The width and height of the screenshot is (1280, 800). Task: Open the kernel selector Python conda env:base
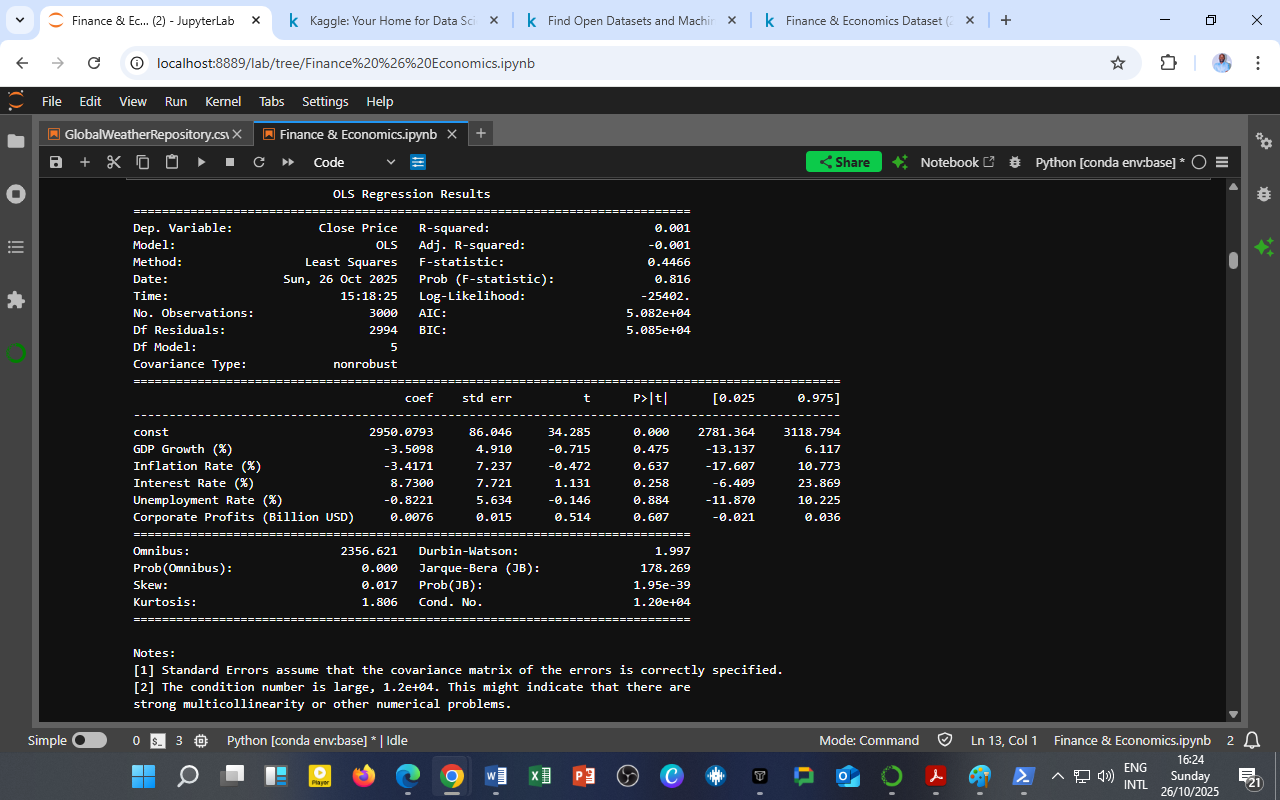pos(1103,161)
